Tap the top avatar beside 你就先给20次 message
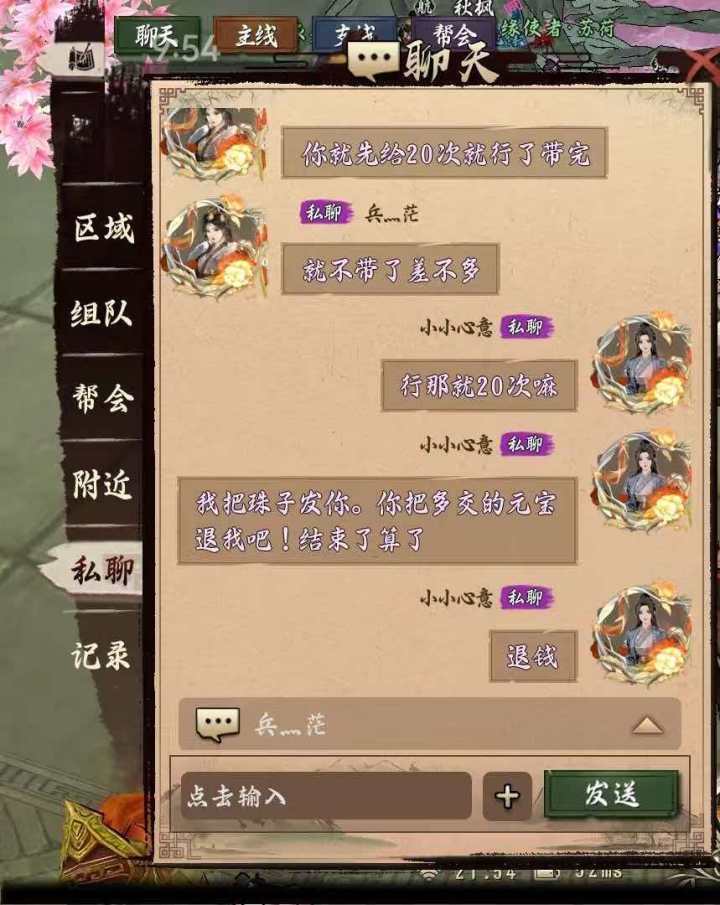 pyautogui.click(x=215, y=143)
